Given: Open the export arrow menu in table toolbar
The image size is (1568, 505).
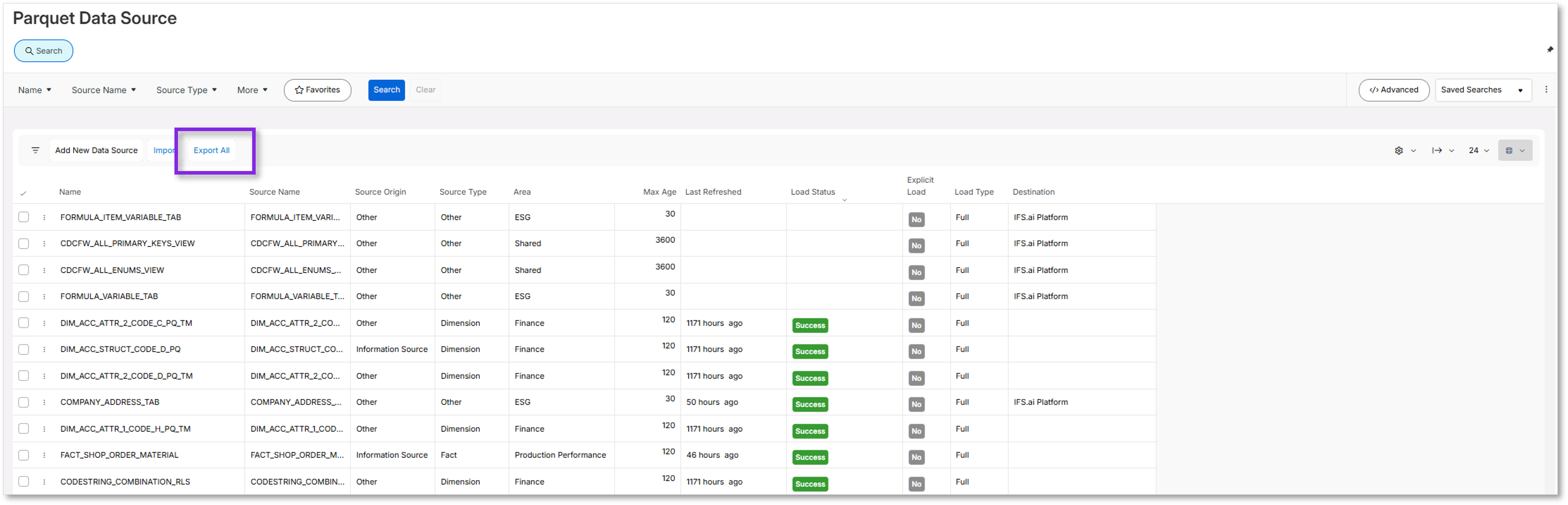Looking at the screenshot, I should tap(1443, 151).
